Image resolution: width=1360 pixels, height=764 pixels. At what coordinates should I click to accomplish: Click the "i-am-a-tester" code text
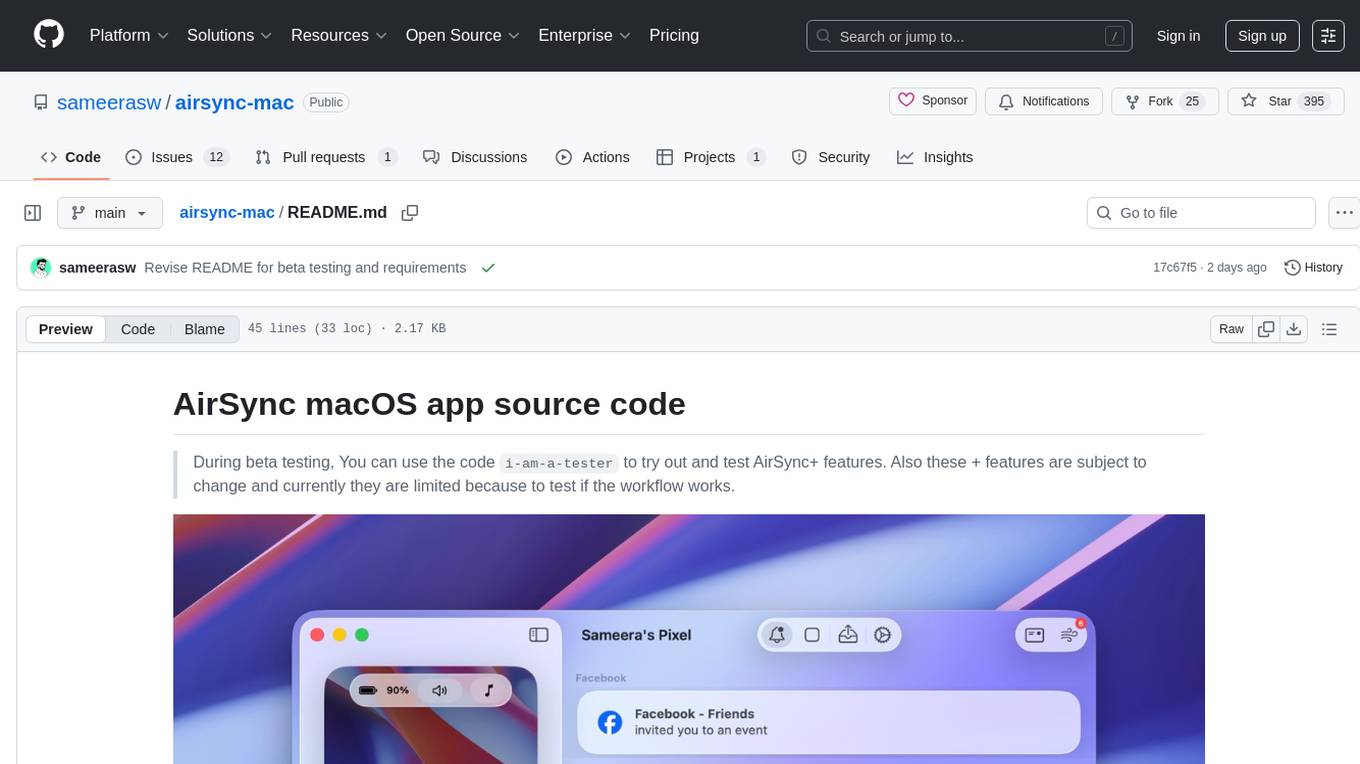point(559,463)
